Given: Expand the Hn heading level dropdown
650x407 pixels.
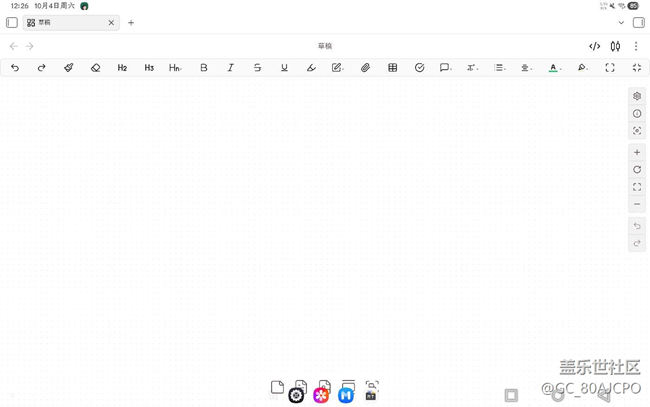Looking at the screenshot, I should pos(175,68).
